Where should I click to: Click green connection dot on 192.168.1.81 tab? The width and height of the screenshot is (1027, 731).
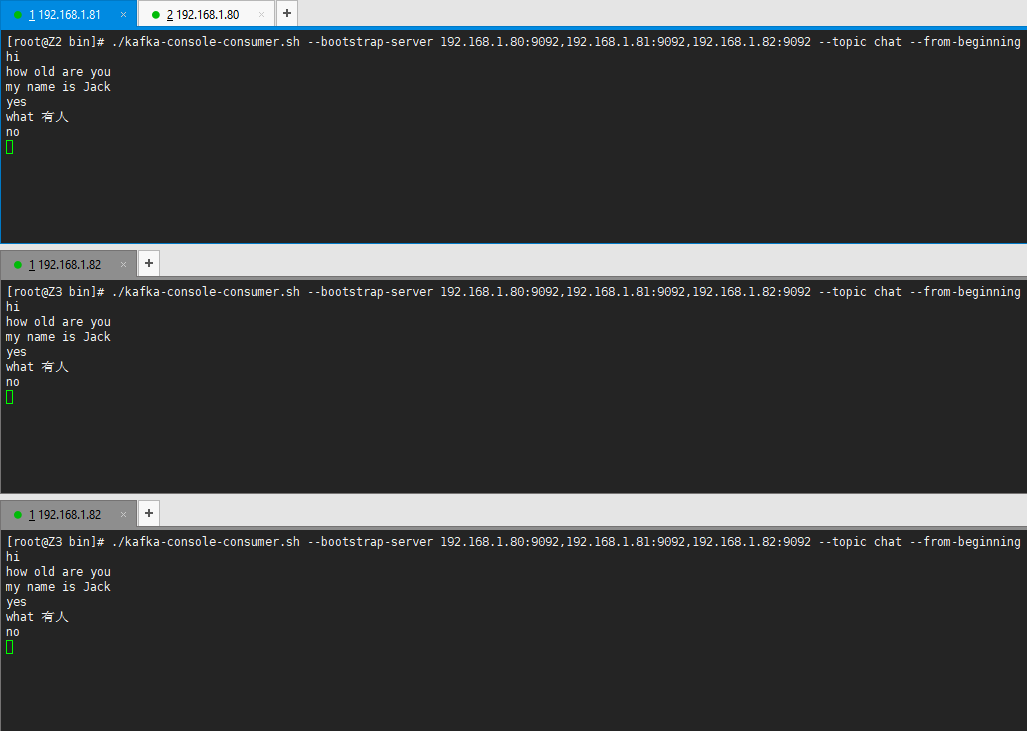(18, 14)
